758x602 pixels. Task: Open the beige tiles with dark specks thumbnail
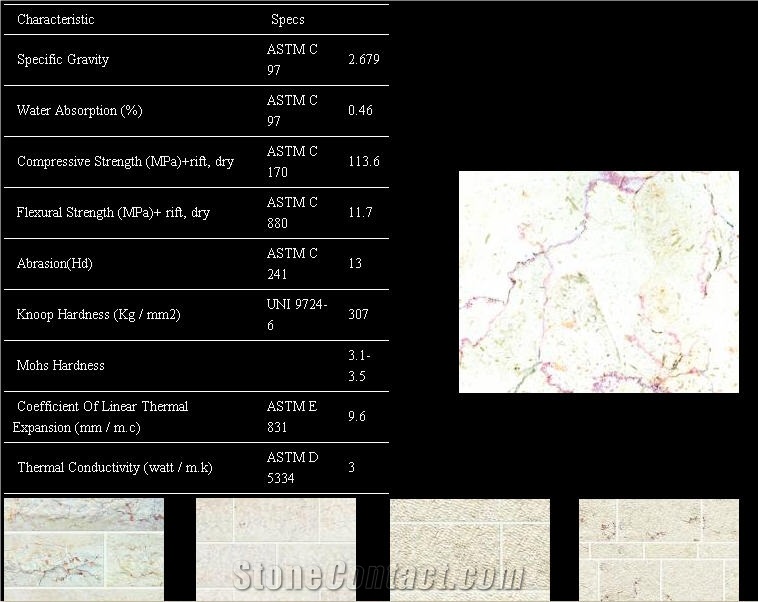coord(659,550)
